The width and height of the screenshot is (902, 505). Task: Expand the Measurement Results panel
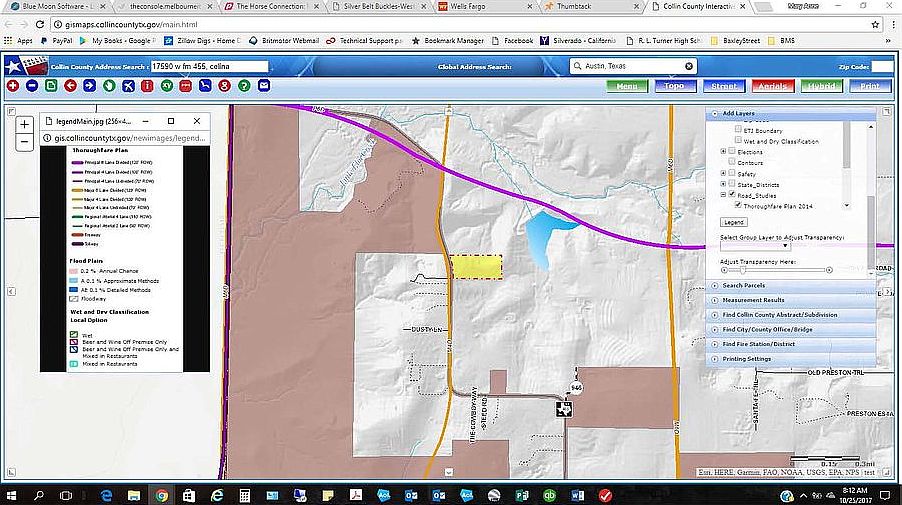[x=791, y=300]
